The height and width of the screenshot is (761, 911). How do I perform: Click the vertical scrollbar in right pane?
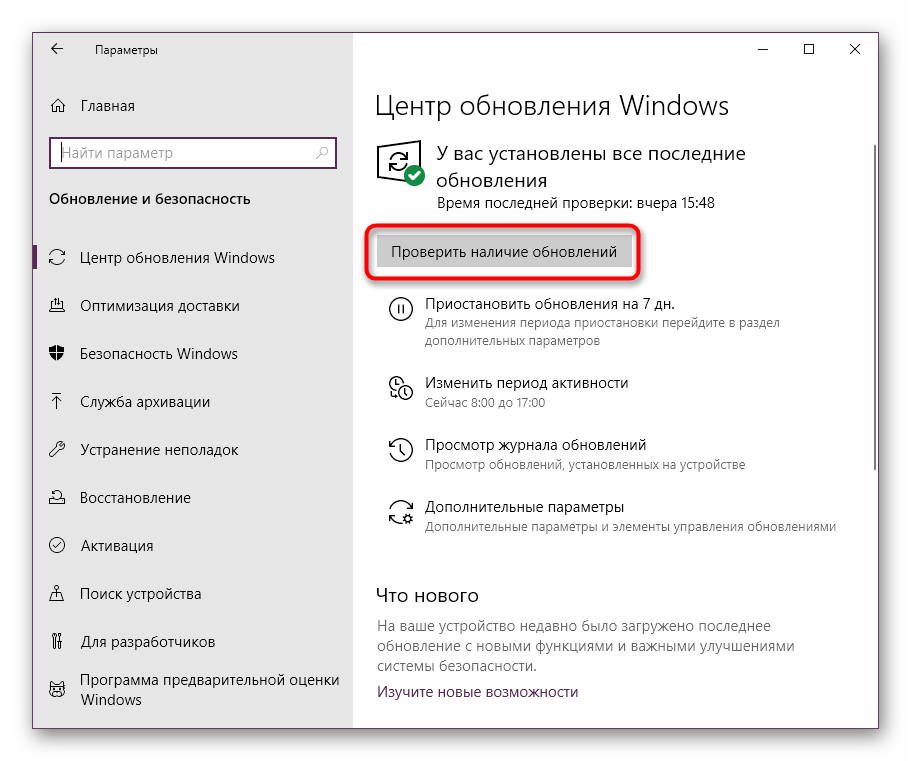coord(875,307)
